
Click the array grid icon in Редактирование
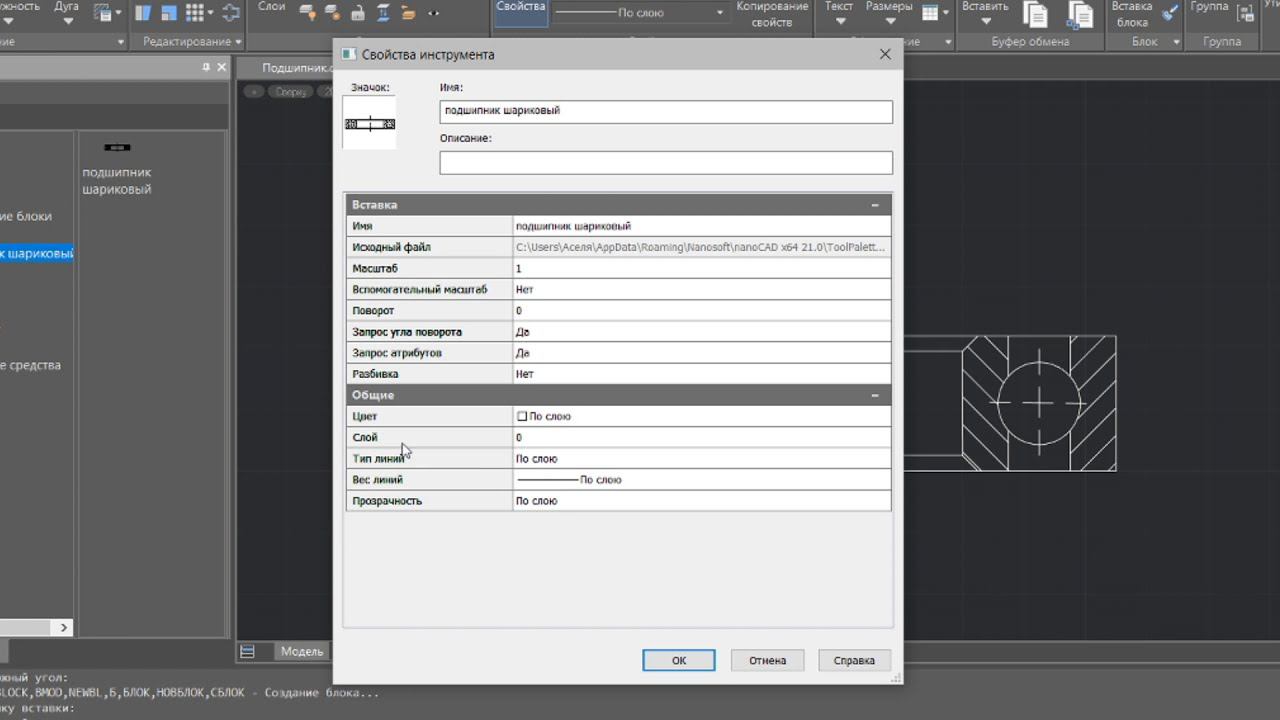[194, 13]
